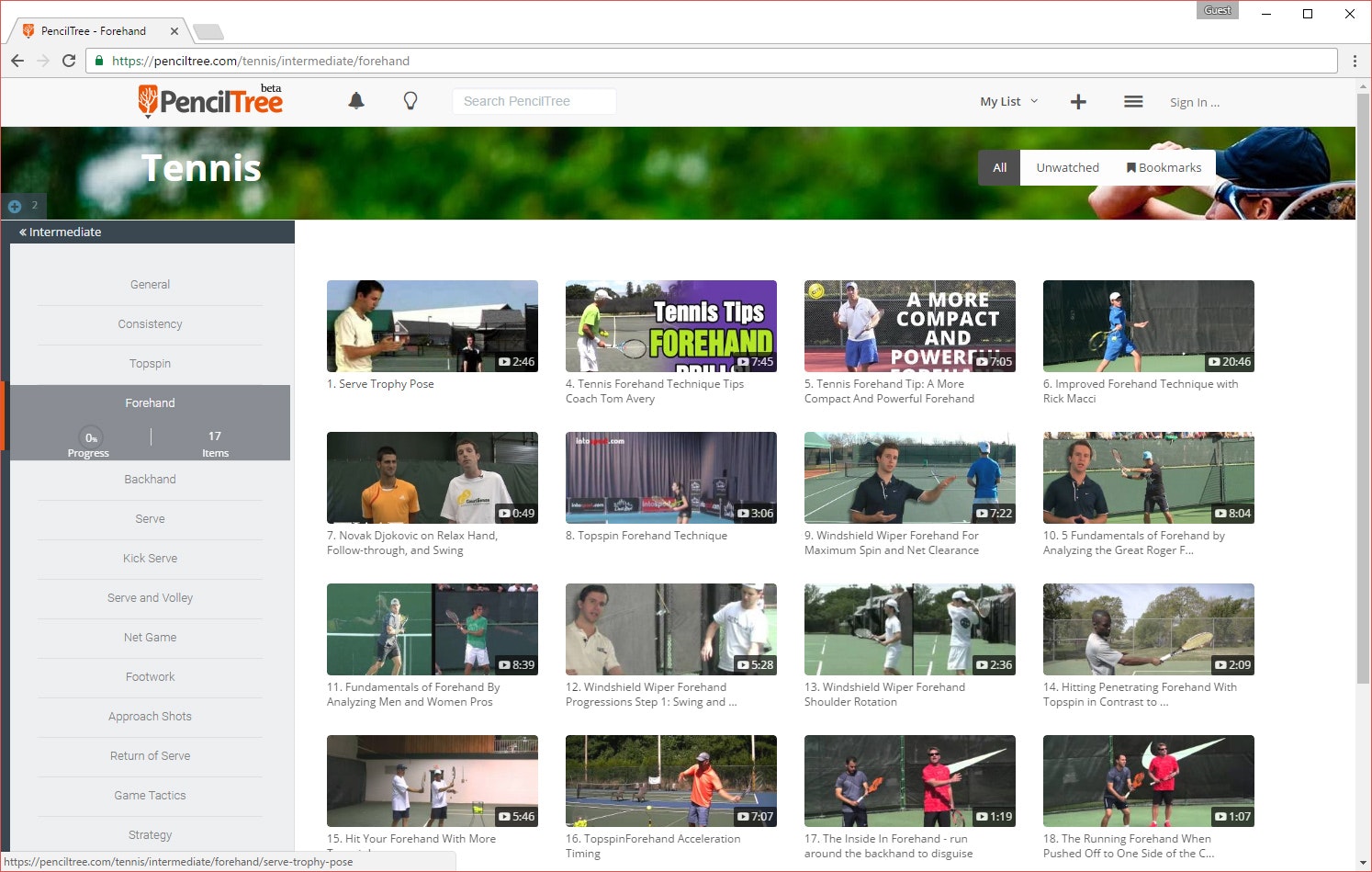
Task: Open the 7:07 Acceleration Timing thumbnail
Action: coord(671,781)
